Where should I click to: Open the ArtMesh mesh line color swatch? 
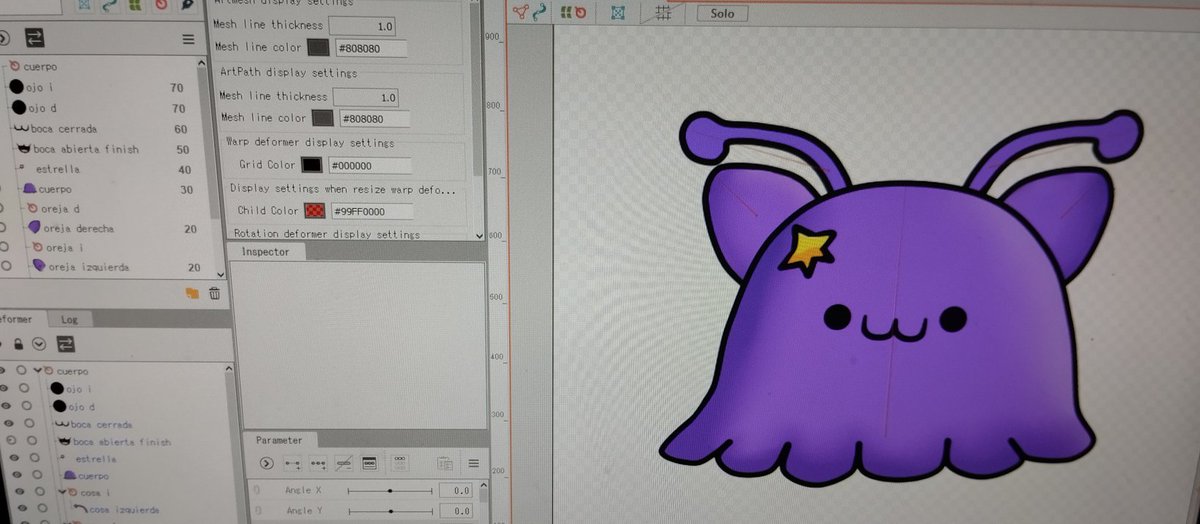point(318,47)
